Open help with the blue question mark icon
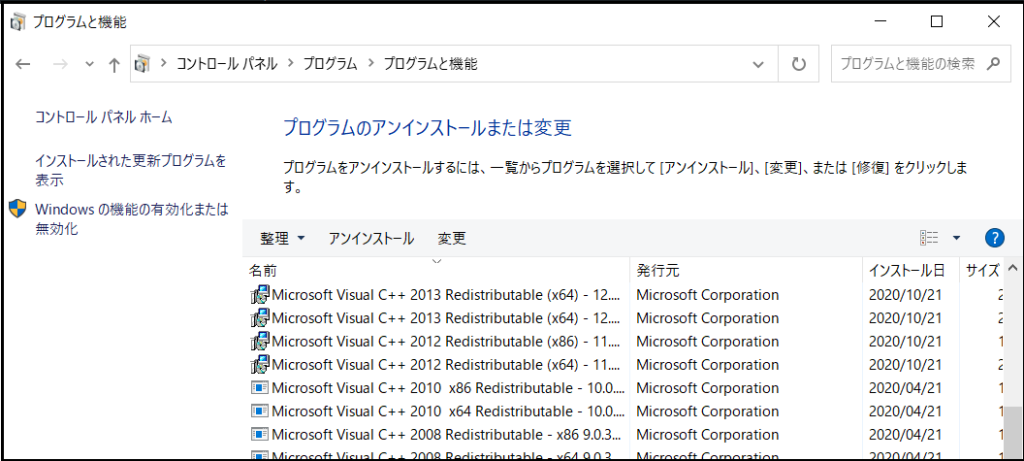Viewport: 1024px width, 461px height. [994, 238]
